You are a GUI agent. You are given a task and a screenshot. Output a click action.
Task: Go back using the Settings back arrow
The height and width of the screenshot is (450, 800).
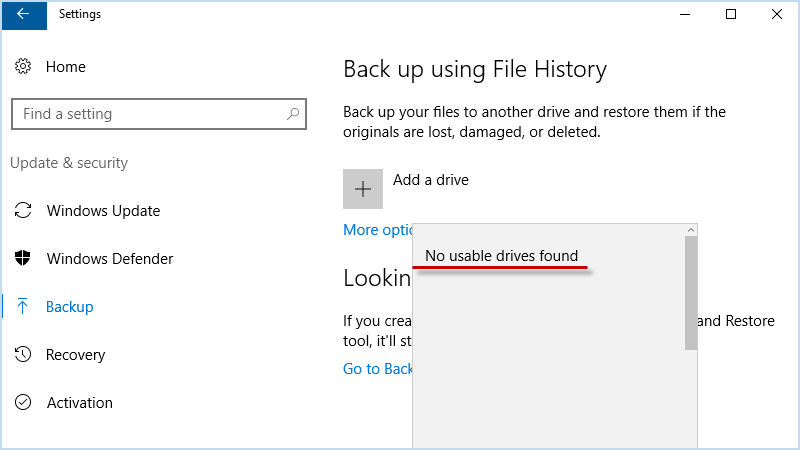pos(23,15)
